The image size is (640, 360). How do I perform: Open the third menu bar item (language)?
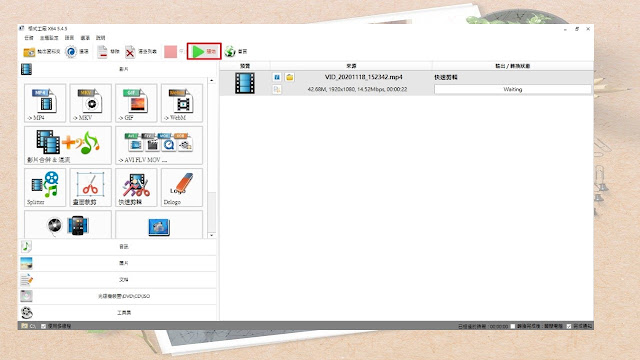coord(69,38)
